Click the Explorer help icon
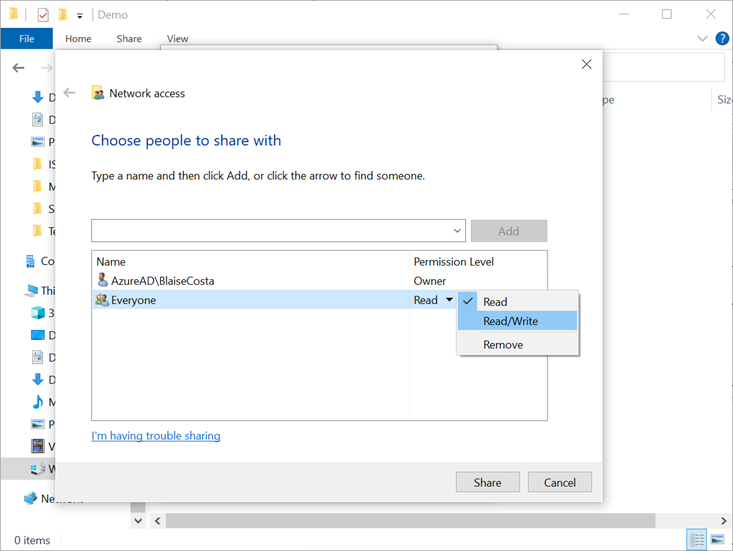733x551 pixels. pos(722,38)
